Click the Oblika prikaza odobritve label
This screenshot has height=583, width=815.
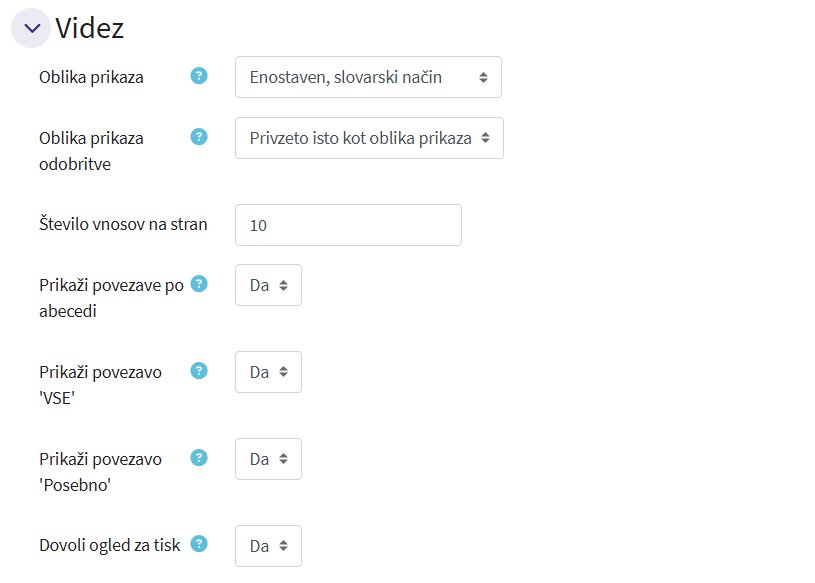(91, 151)
